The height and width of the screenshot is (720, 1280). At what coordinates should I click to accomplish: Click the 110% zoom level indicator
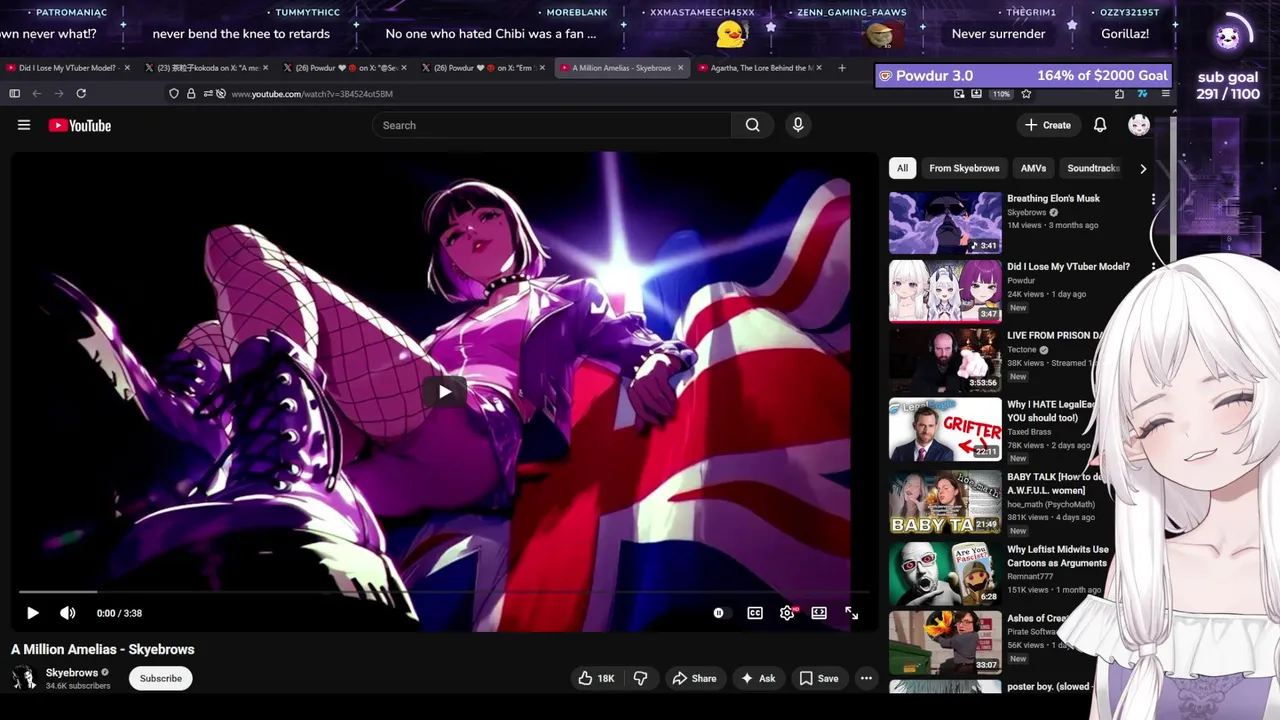pyautogui.click(x=1001, y=93)
